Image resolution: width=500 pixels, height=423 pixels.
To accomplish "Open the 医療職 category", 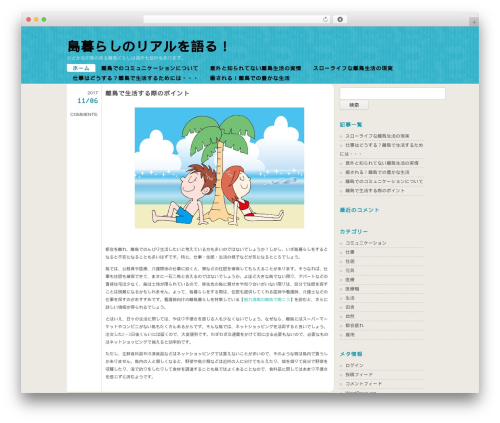I will (x=352, y=289).
